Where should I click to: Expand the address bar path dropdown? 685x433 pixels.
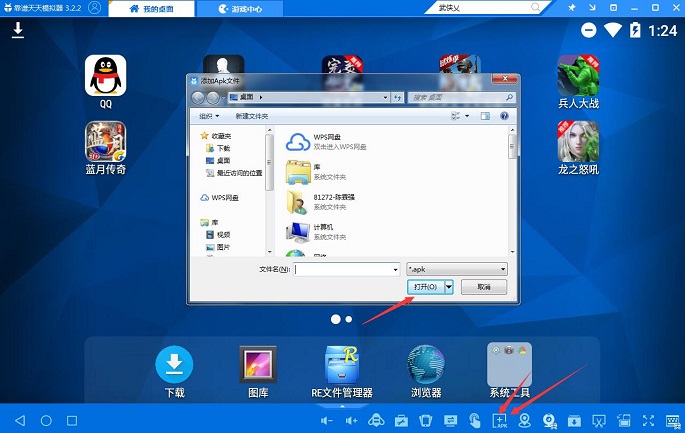(385, 97)
